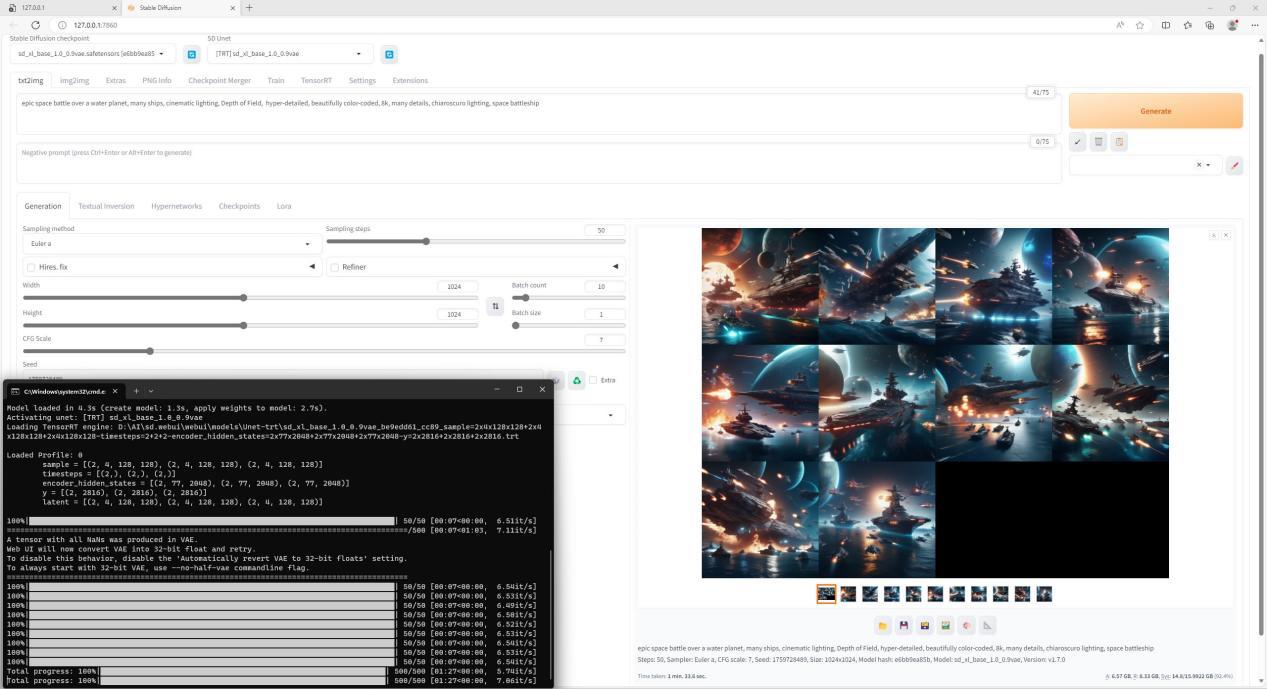This screenshot has width=1267, height=689.
Task: Click the SD Unet refresh icon
Action: [x=390, y=54]
